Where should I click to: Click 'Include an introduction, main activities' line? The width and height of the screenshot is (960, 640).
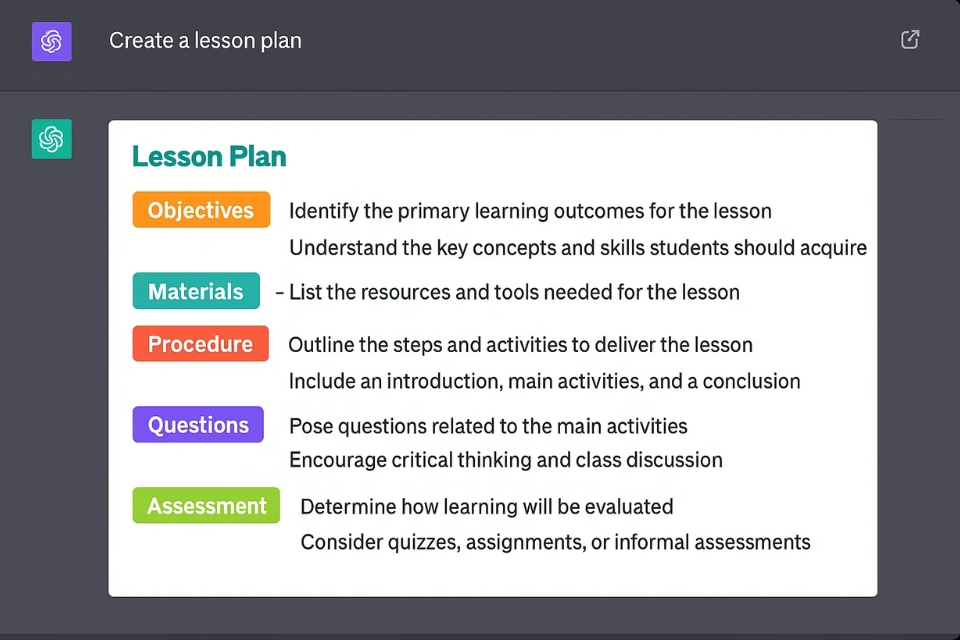tap(544, 381)
